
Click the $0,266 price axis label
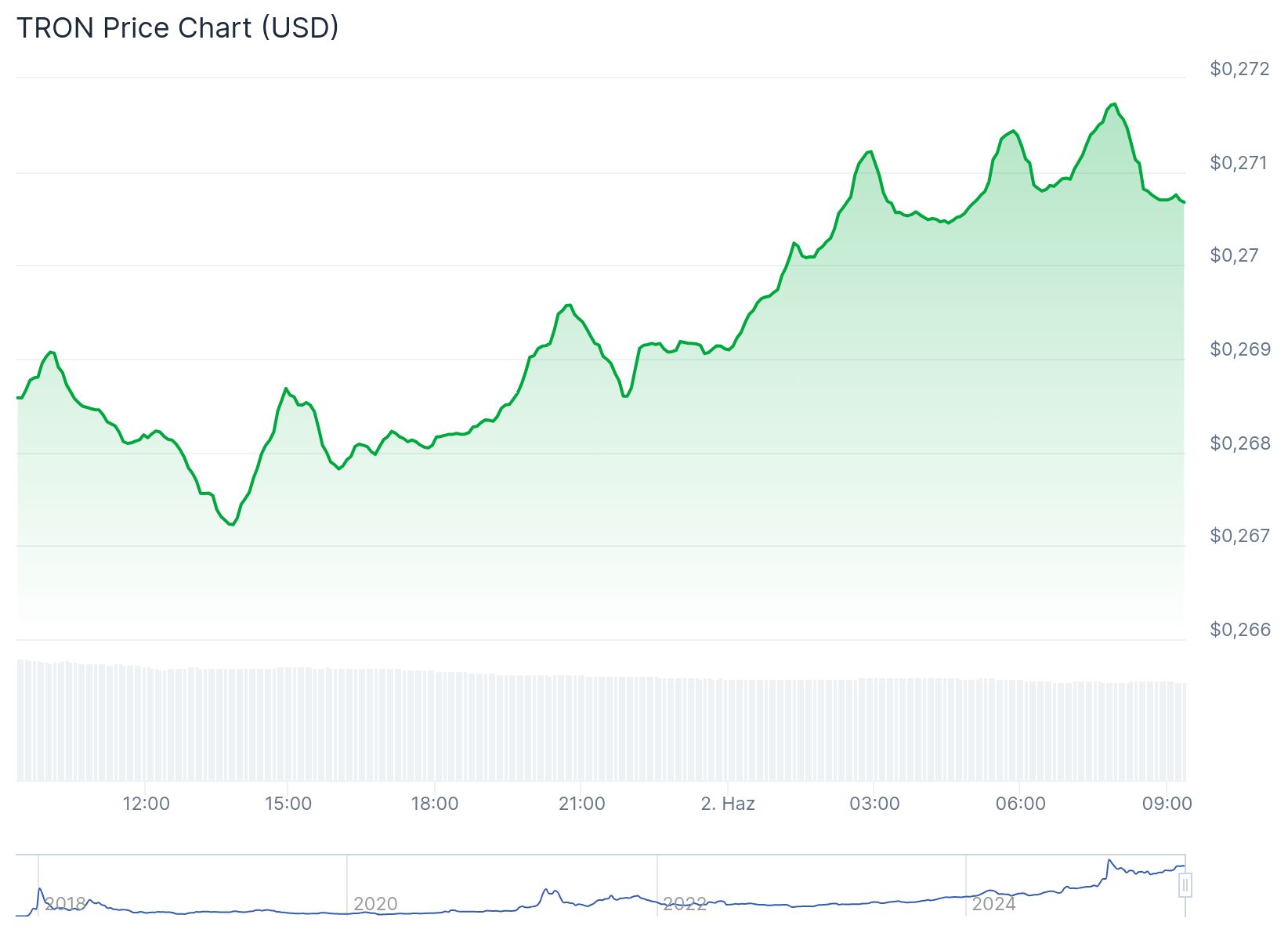(1239, 630)
